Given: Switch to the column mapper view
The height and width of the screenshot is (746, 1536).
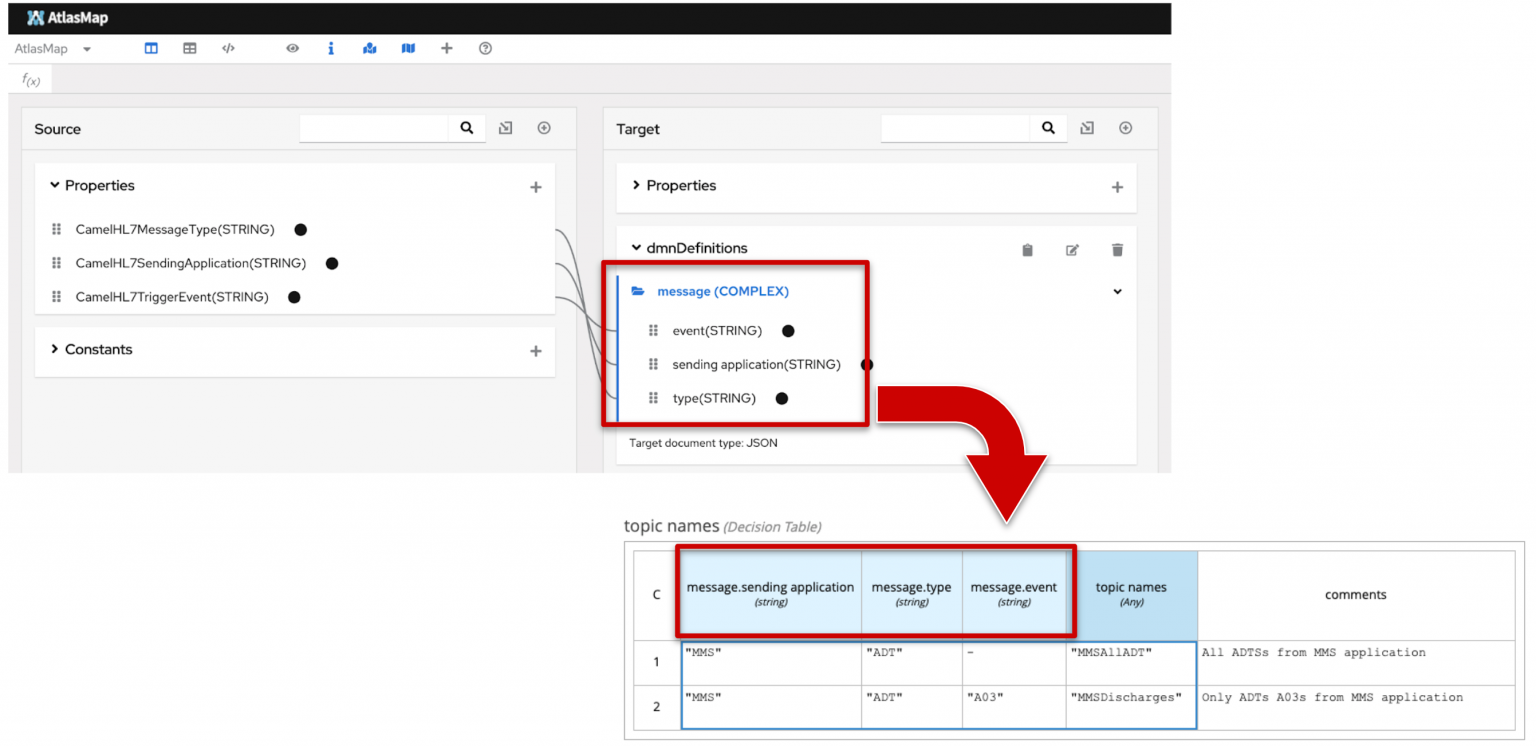Looking at the screenshot, I should [x=151, y=48].
